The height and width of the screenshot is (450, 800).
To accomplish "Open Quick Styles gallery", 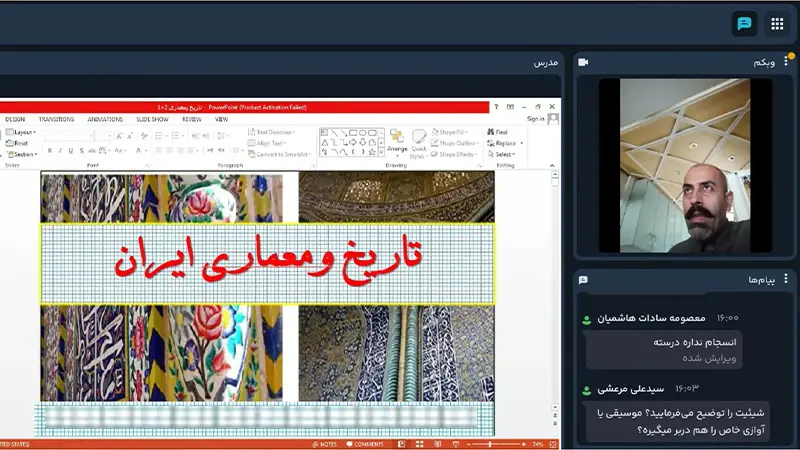I will (419, 143).
